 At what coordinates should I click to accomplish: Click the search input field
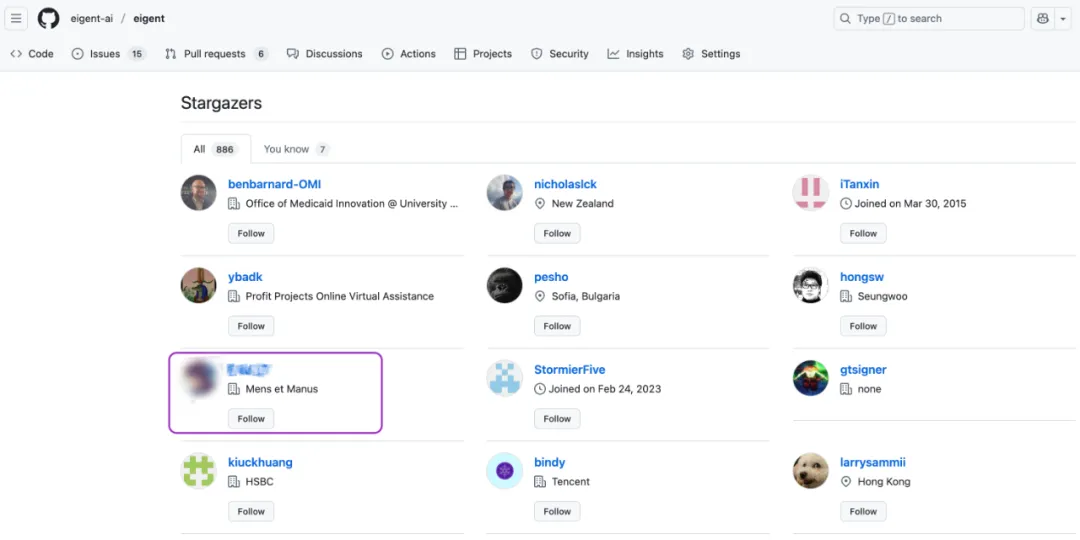pos(929,19)
